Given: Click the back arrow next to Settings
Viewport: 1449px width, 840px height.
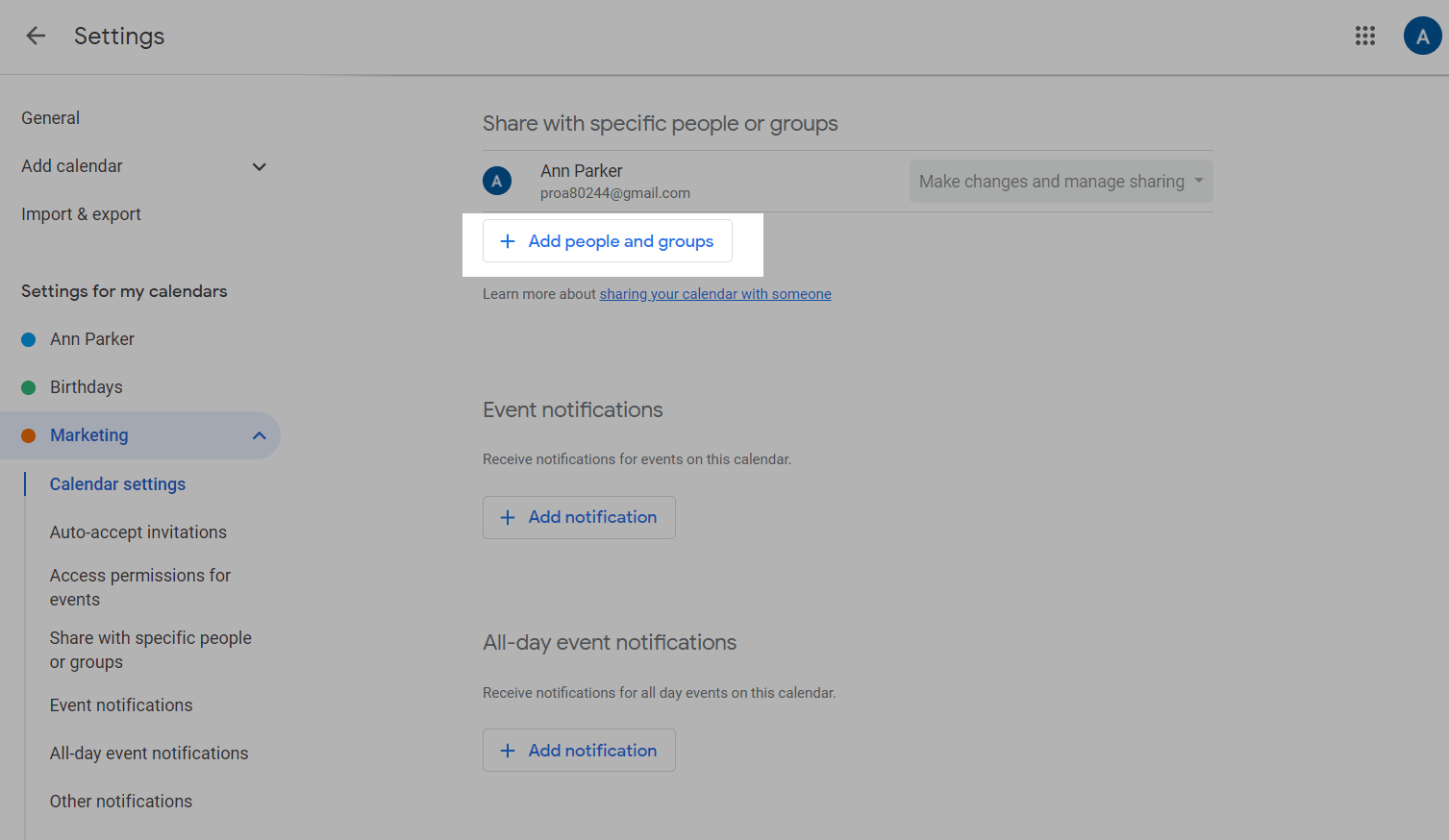Looking at the screenshot, I should 36,37.
